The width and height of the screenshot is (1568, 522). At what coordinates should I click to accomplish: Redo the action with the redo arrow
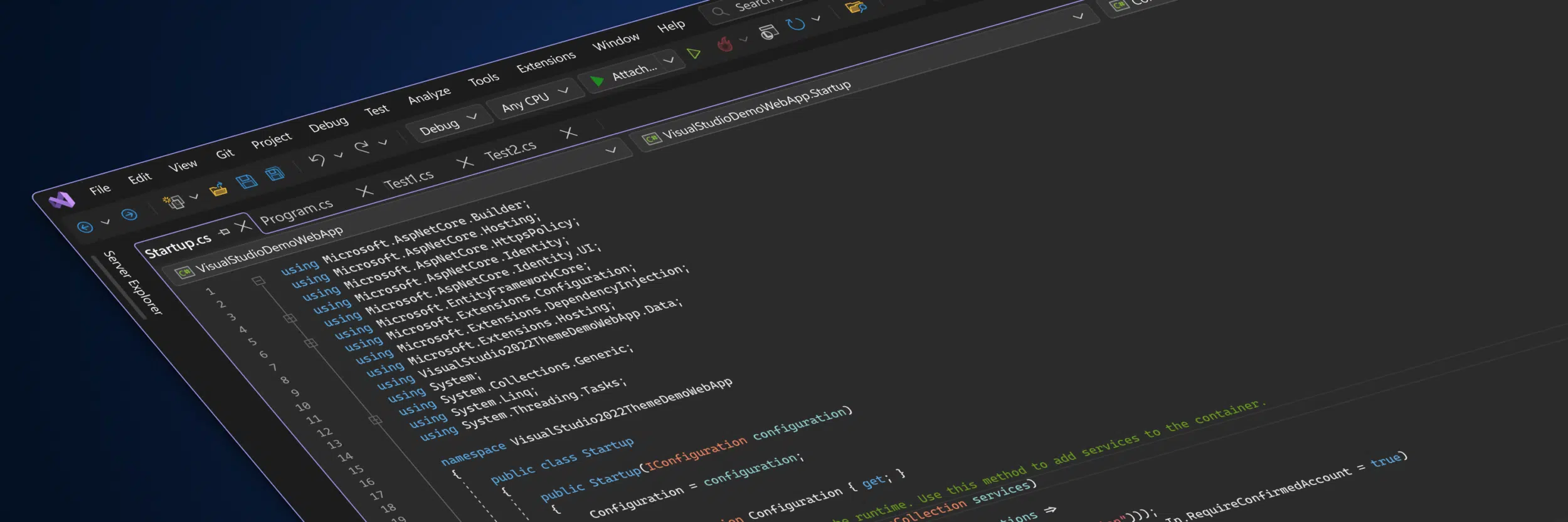[x=362, y=147]
